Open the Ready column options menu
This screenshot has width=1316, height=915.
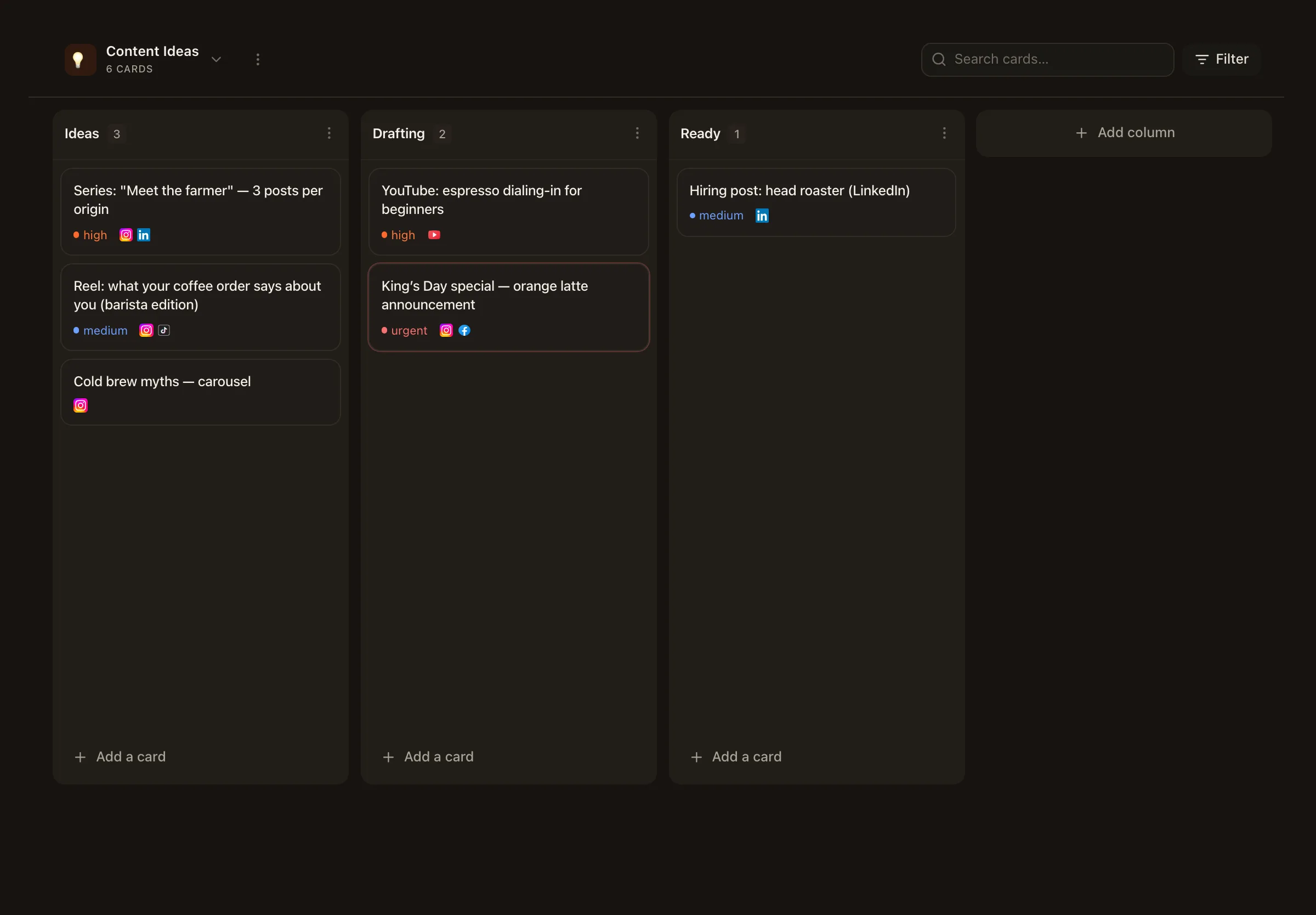(x=944, y=134)
